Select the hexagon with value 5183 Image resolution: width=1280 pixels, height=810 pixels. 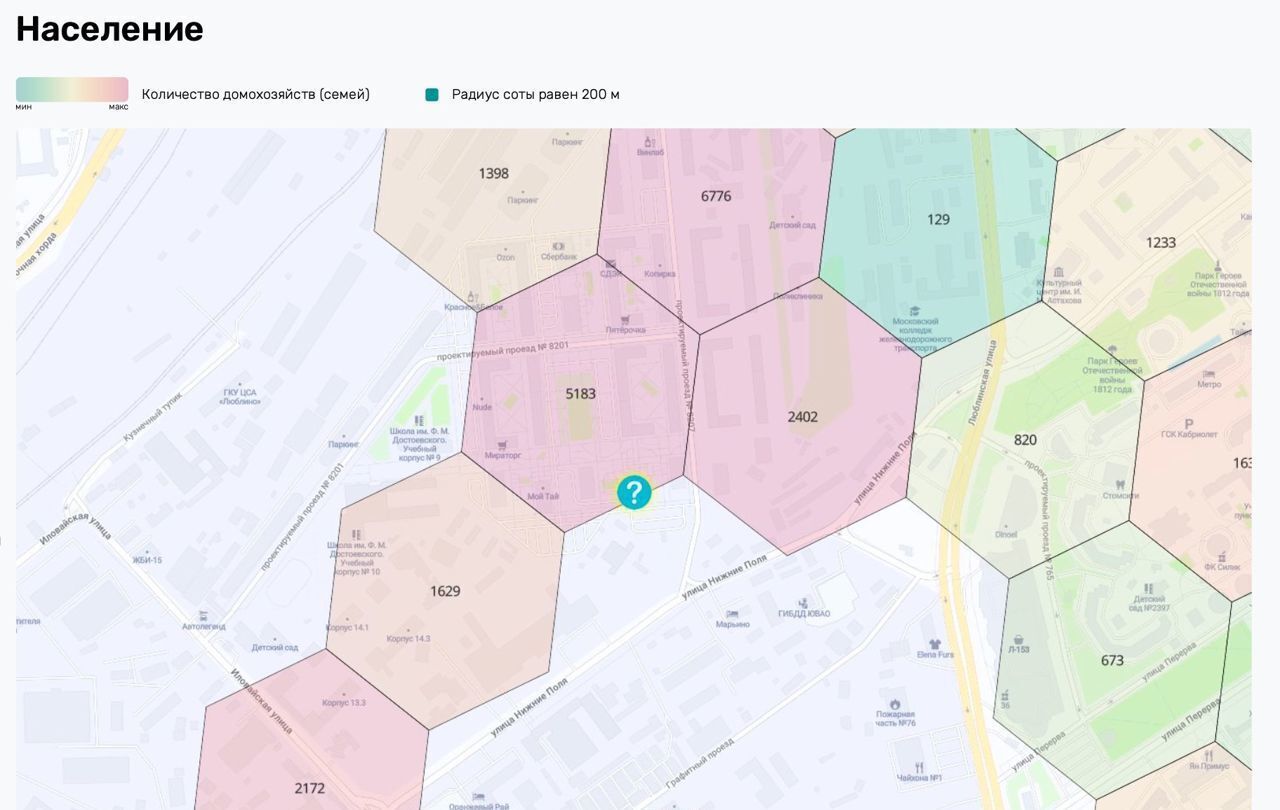[580, 393]
